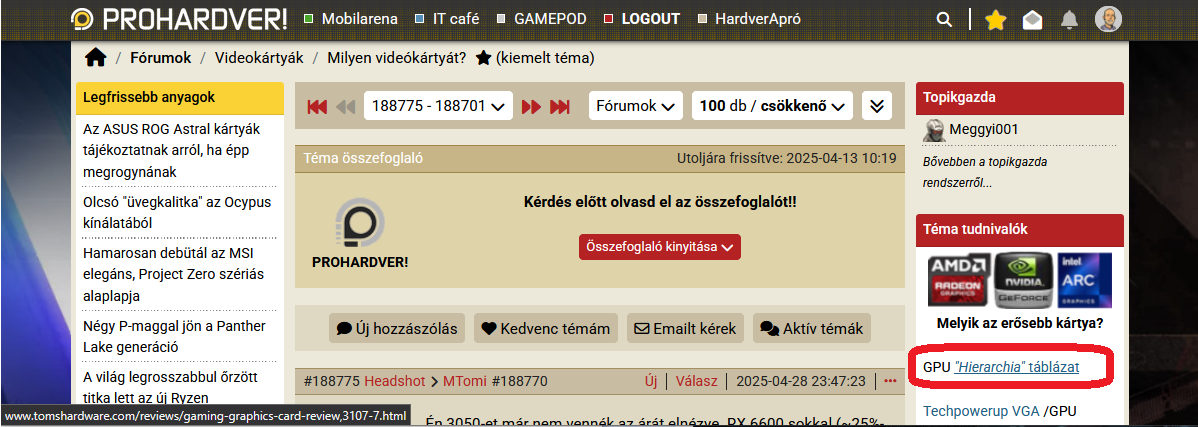Open the Fórumok dropdown in the toolbar
1198x427 pixels.
tap(636, 106)
